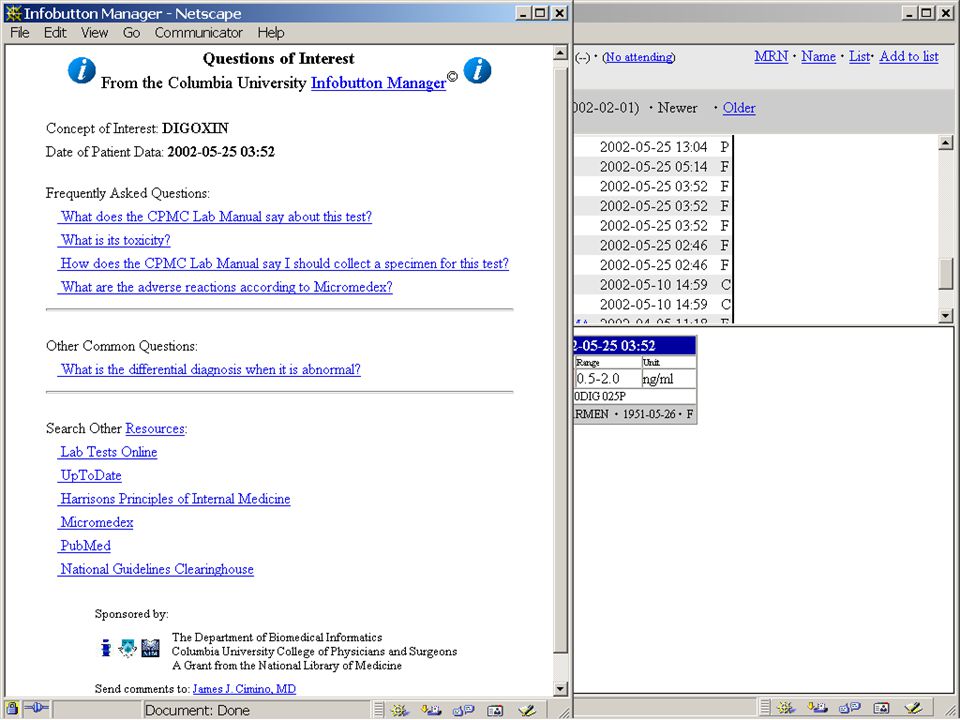
Task: Select the 2002-05-25 13:04 result row
Action: click(653, 147)
